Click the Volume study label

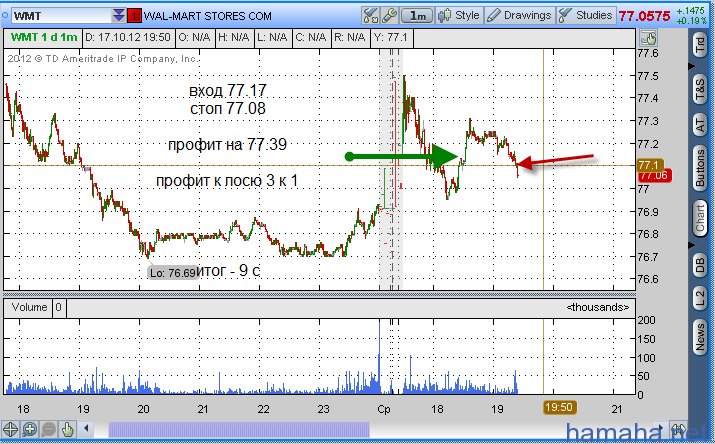pyautogui.click(x=29, y=308)
